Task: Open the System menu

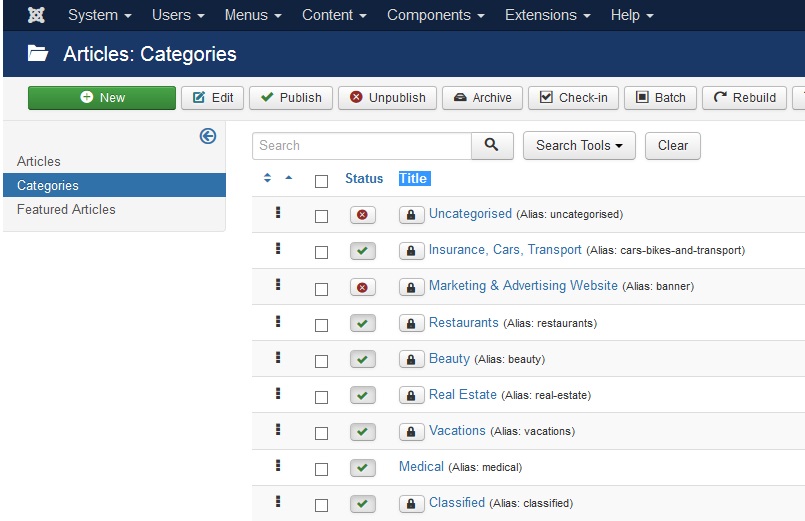Action: click(100, 15)
